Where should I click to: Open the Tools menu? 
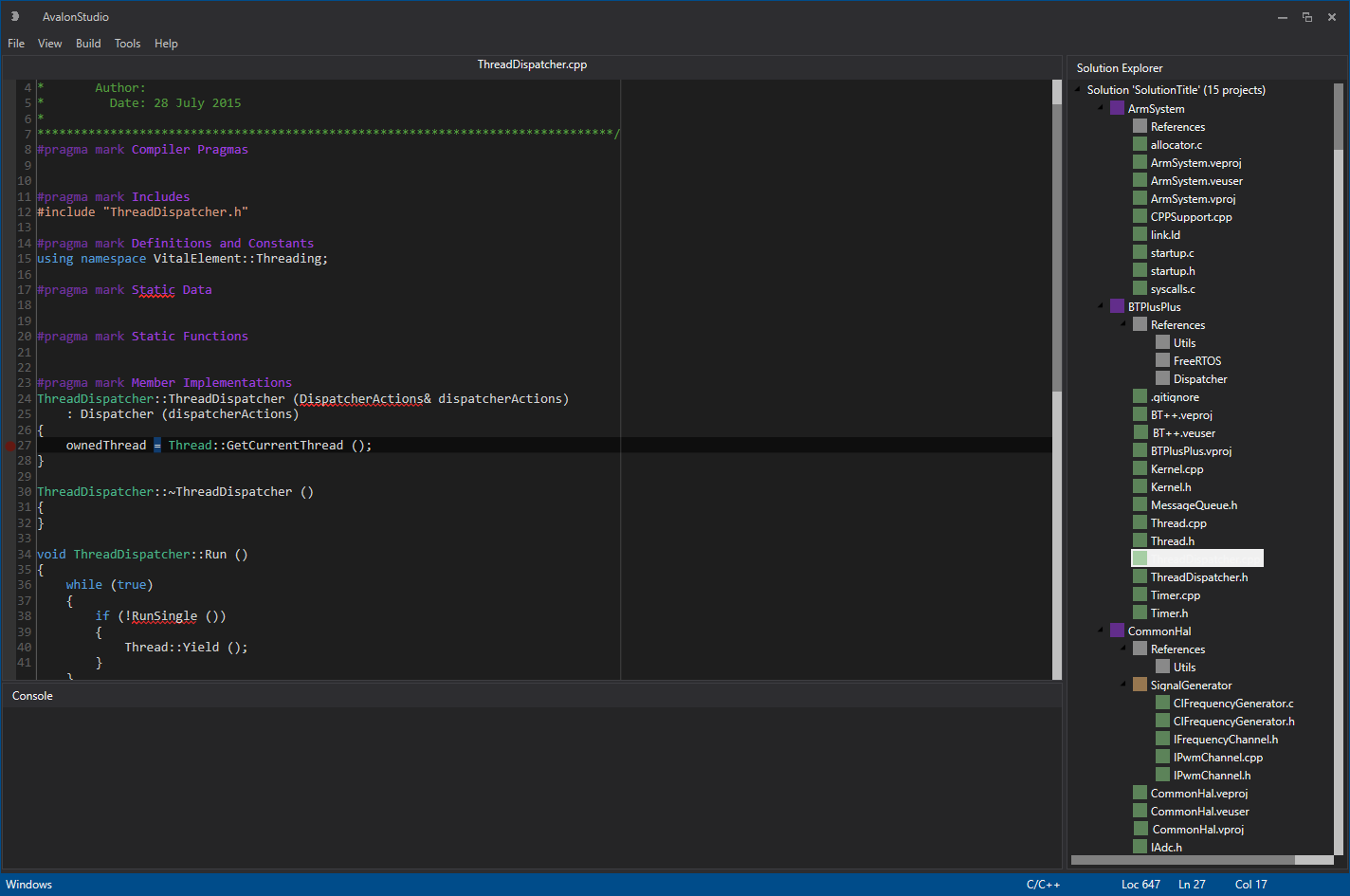127,44
